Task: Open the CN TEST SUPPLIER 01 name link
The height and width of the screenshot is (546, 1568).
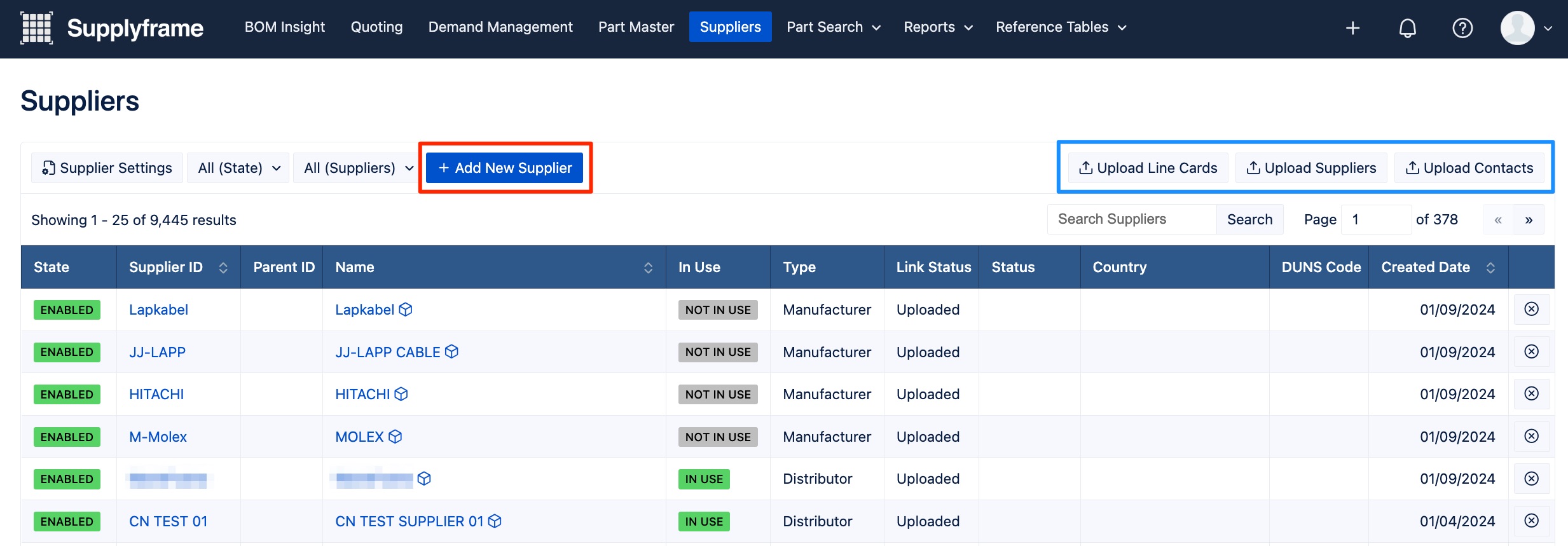Action: click(409, 521)
